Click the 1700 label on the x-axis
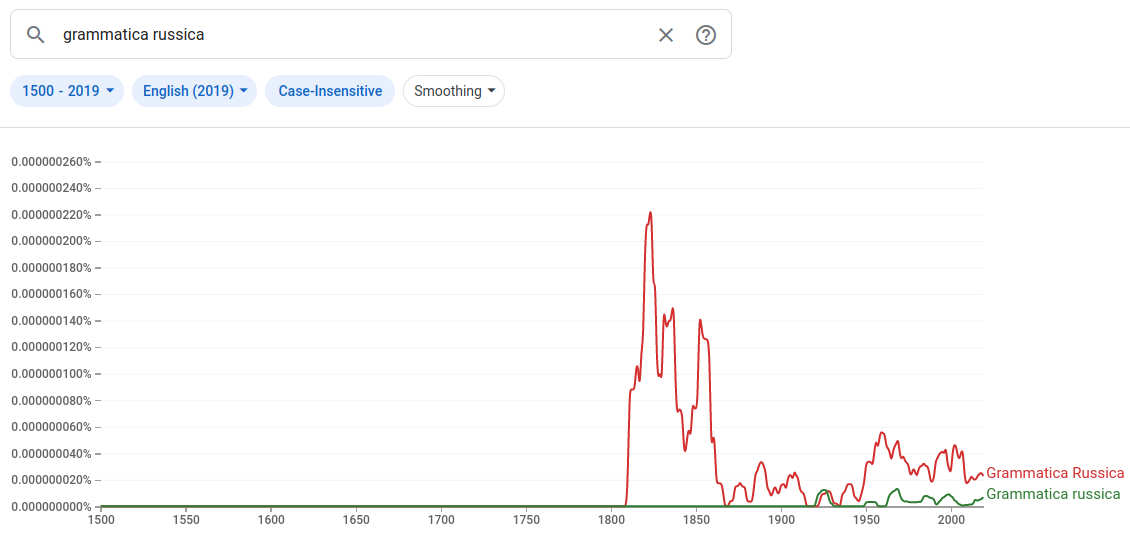1130x540 pixels. 441,520
